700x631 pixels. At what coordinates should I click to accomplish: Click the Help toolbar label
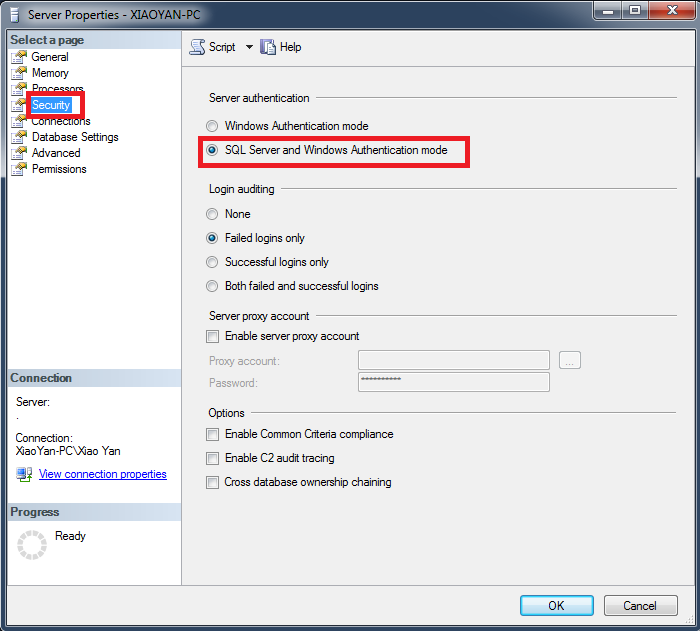(x=291, y=47)
